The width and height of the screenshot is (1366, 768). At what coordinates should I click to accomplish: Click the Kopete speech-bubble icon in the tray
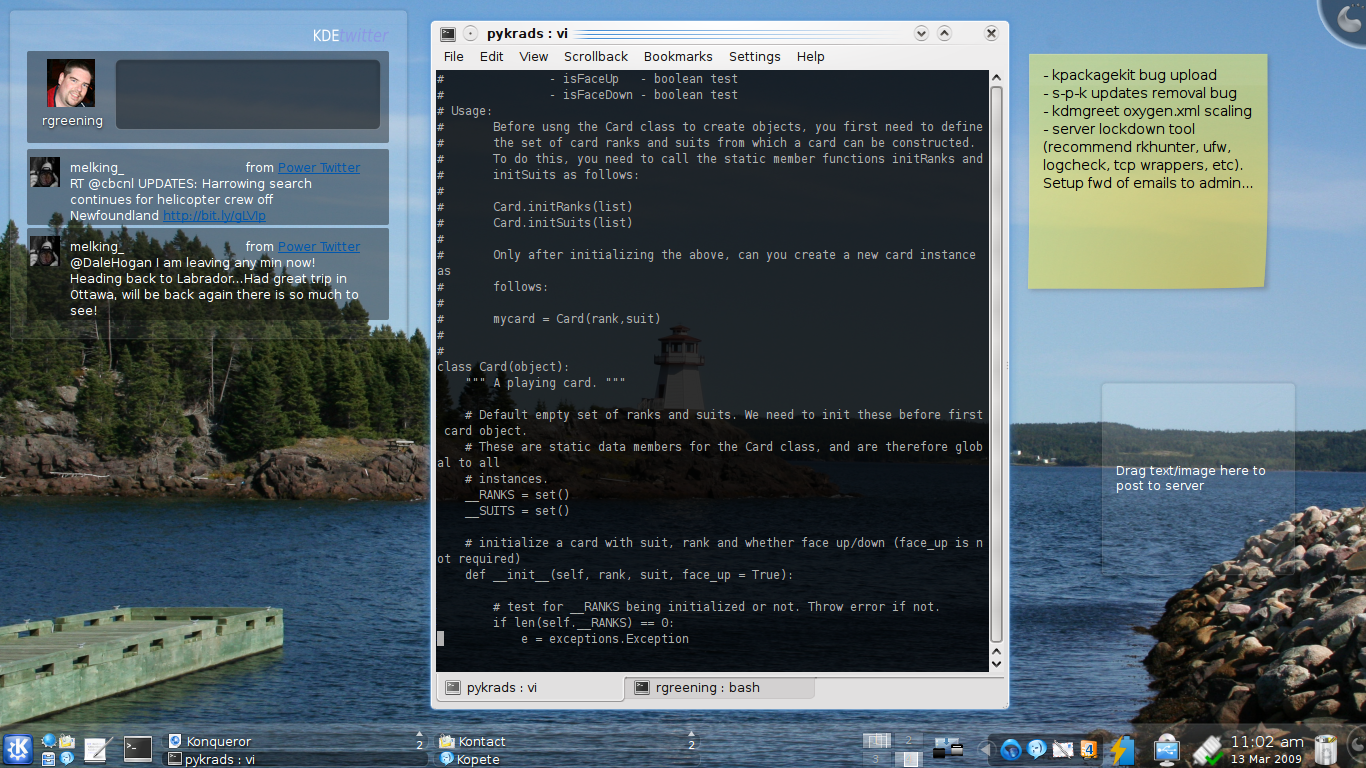click(x=1036, y=750)
